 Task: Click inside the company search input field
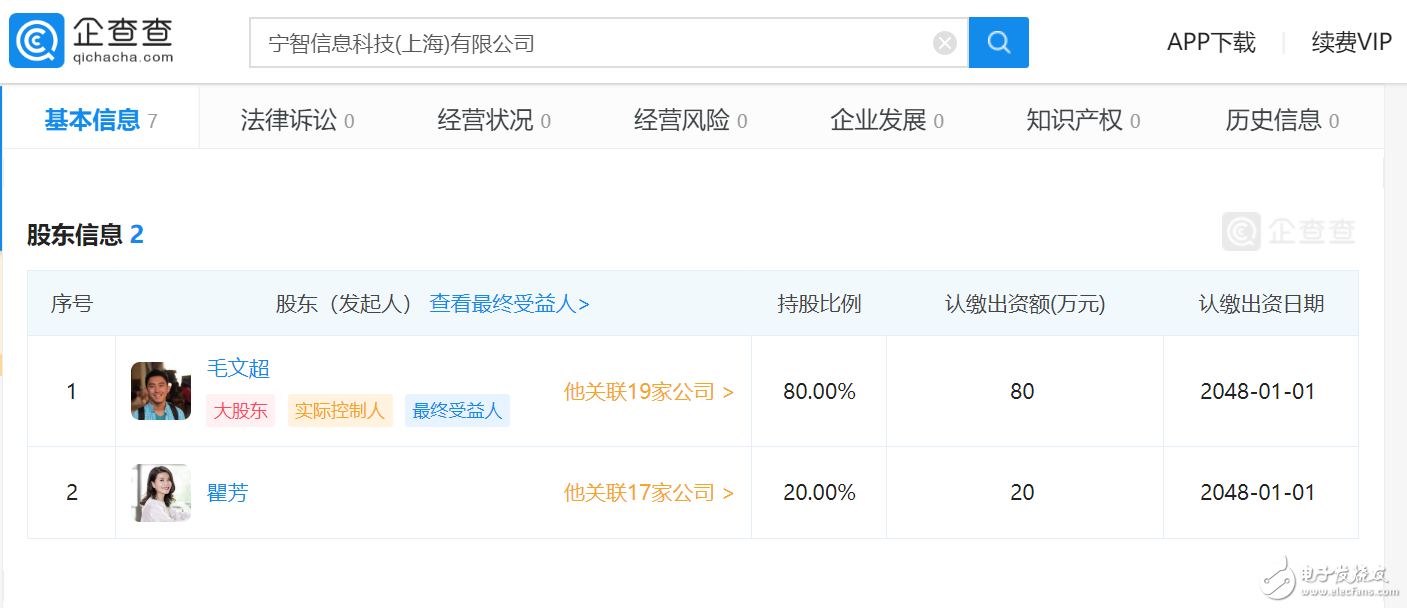pos(600,41)
